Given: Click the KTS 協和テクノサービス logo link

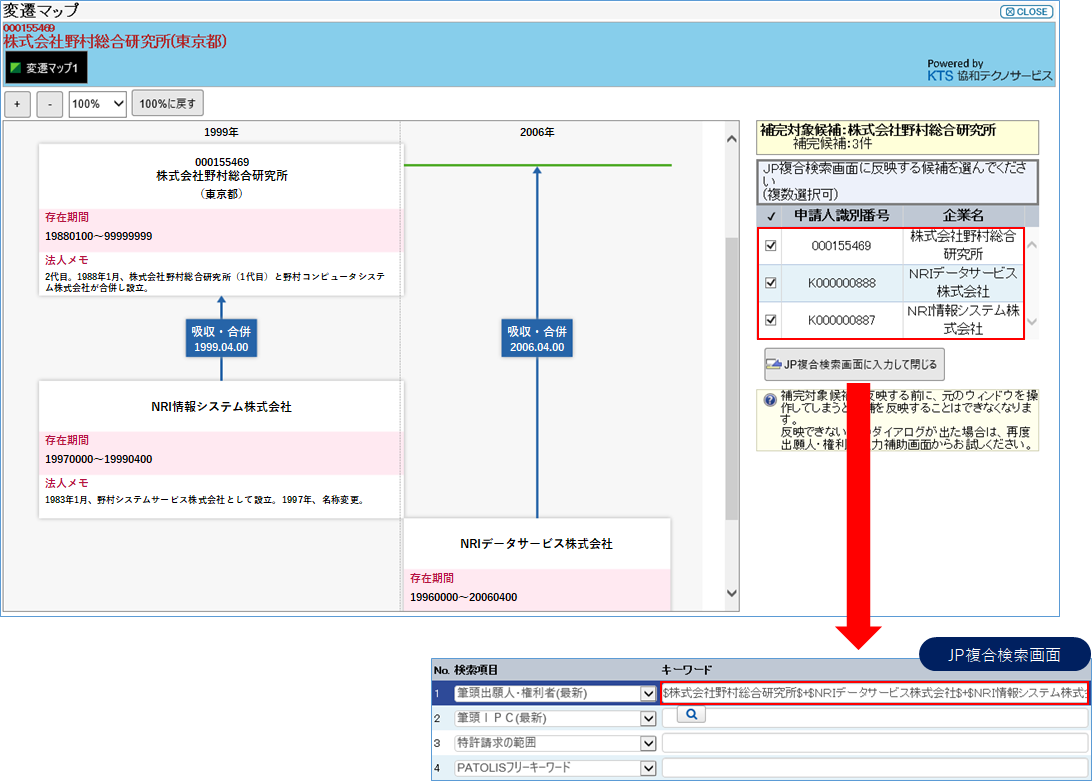Looking at the screenshot, I should tap(990, 75).
